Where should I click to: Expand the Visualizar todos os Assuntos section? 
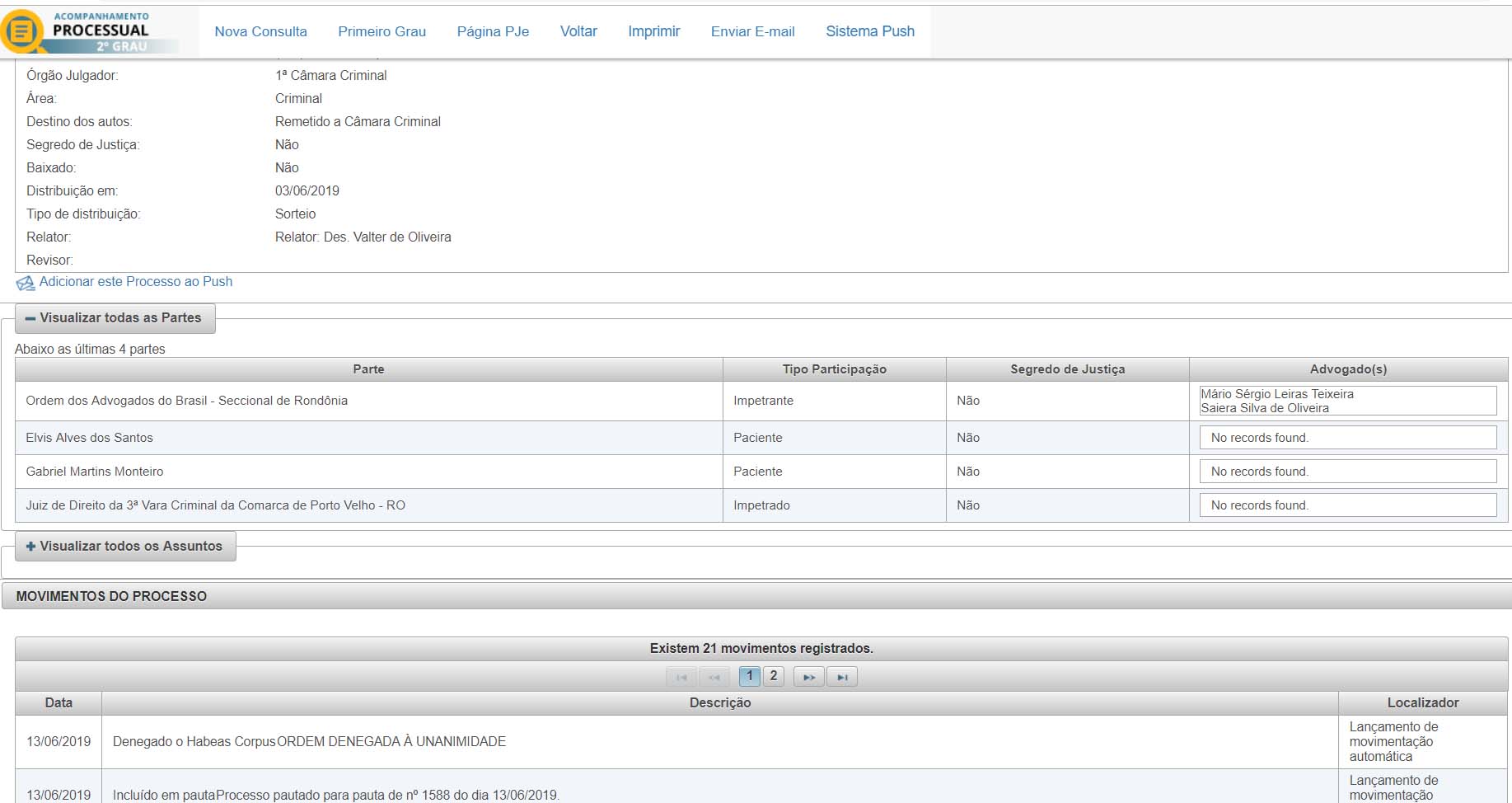click(x=124, y=547)
